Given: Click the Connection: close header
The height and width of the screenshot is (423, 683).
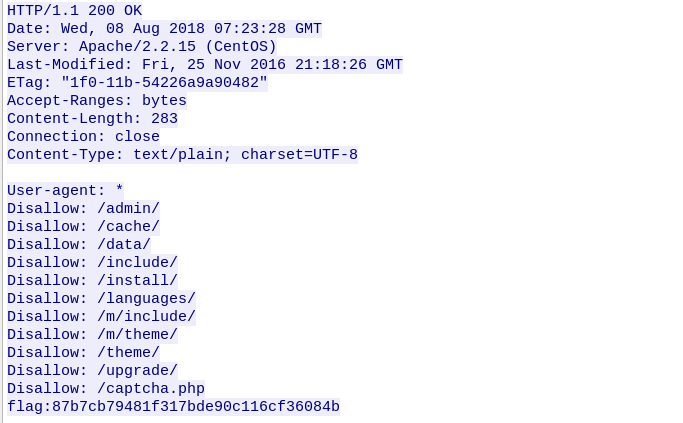Looking at the screenshot, I should [83, 137].
